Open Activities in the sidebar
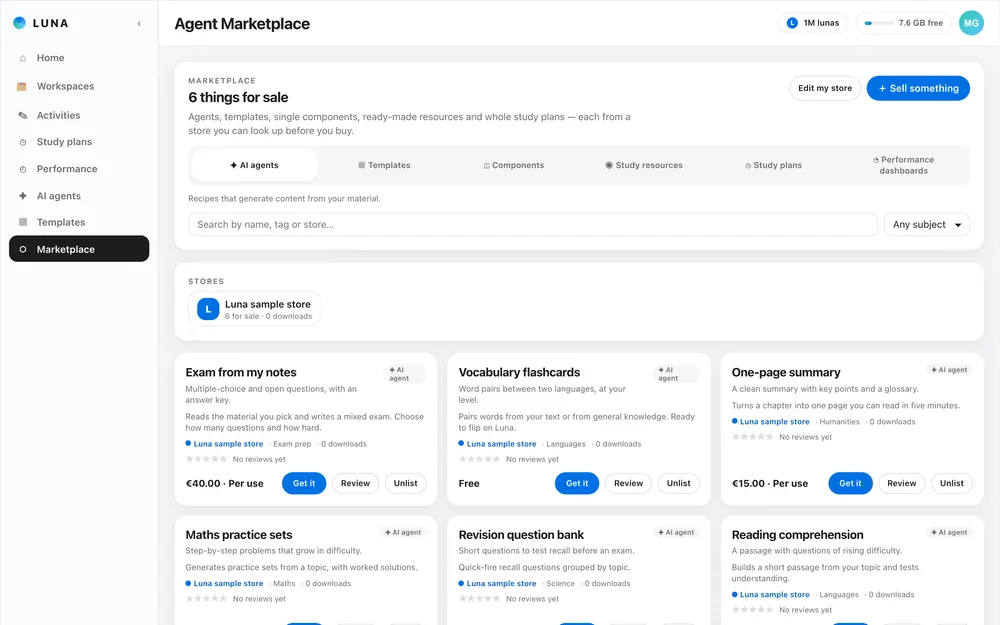Image resolution: width=1000 pixels, height=625 pixels. [79, 115]
